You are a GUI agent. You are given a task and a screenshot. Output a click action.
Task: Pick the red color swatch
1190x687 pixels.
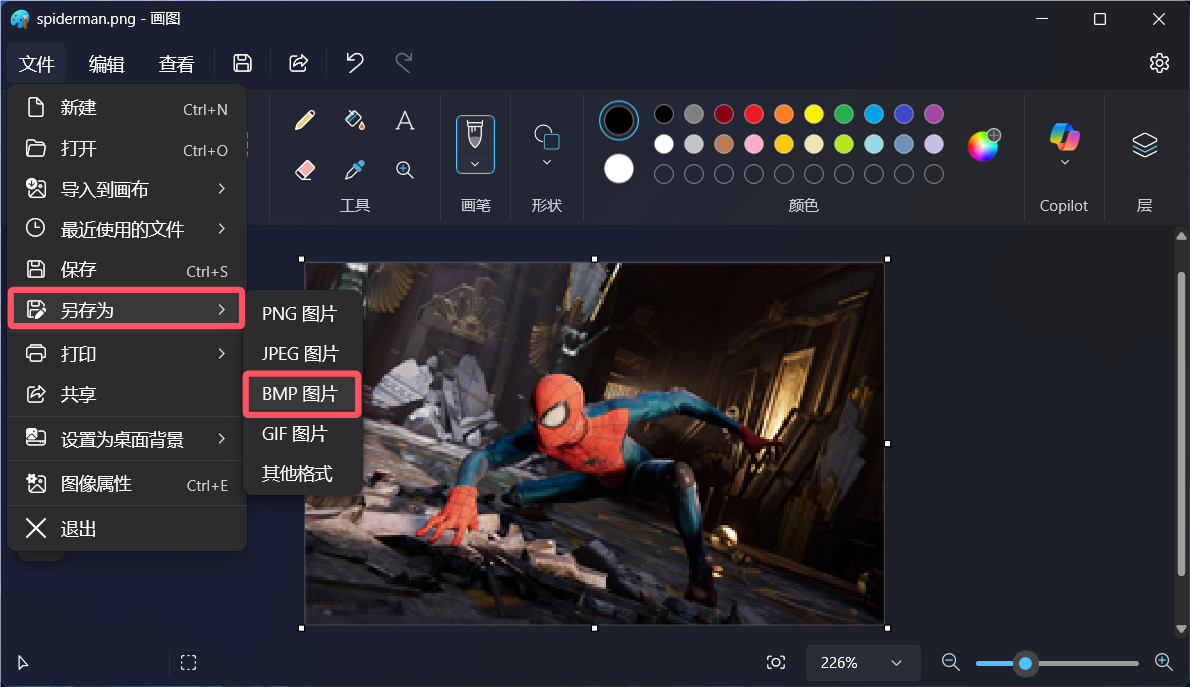(754, 114)
